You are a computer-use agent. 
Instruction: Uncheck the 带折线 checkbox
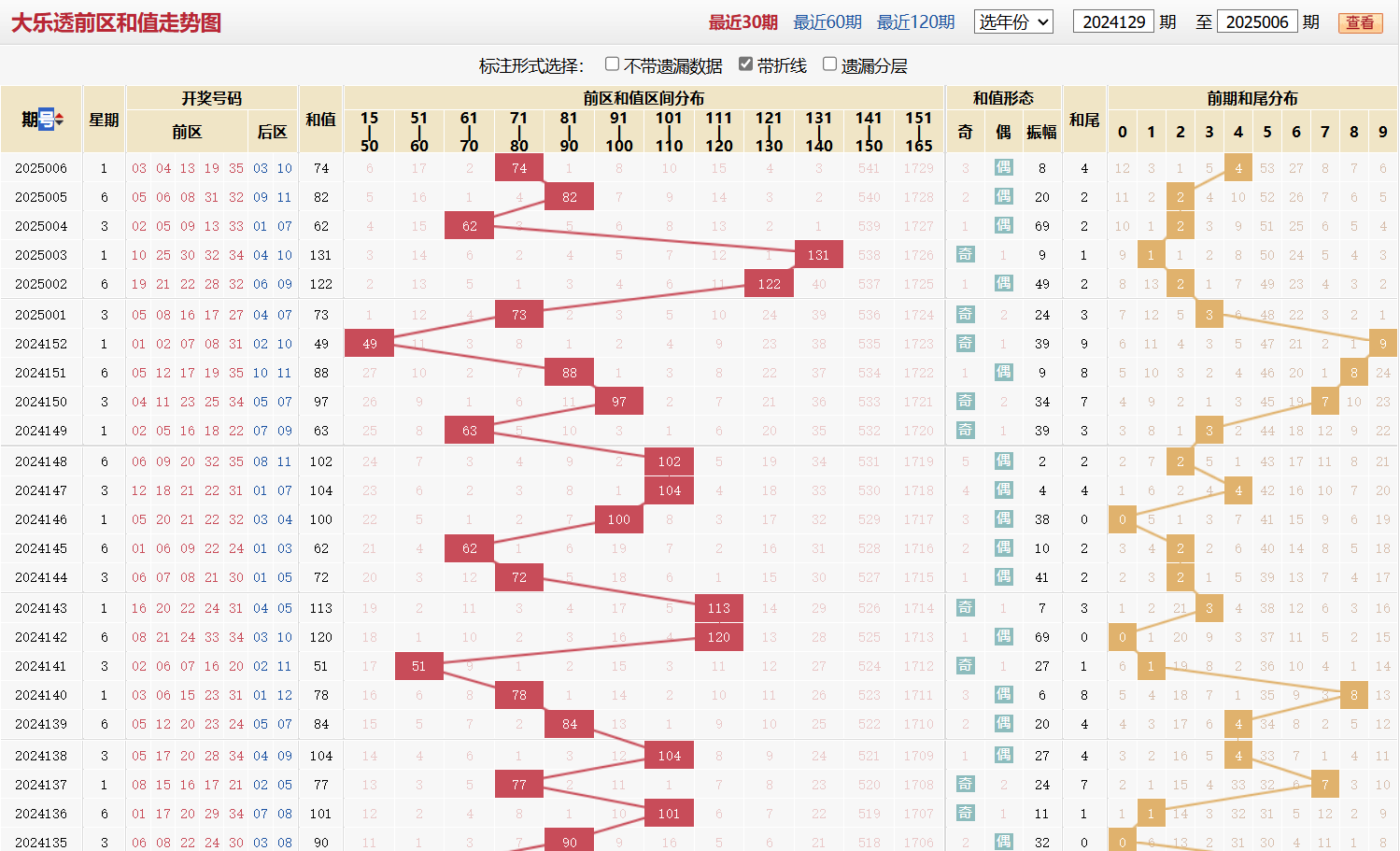pos(745,64)
